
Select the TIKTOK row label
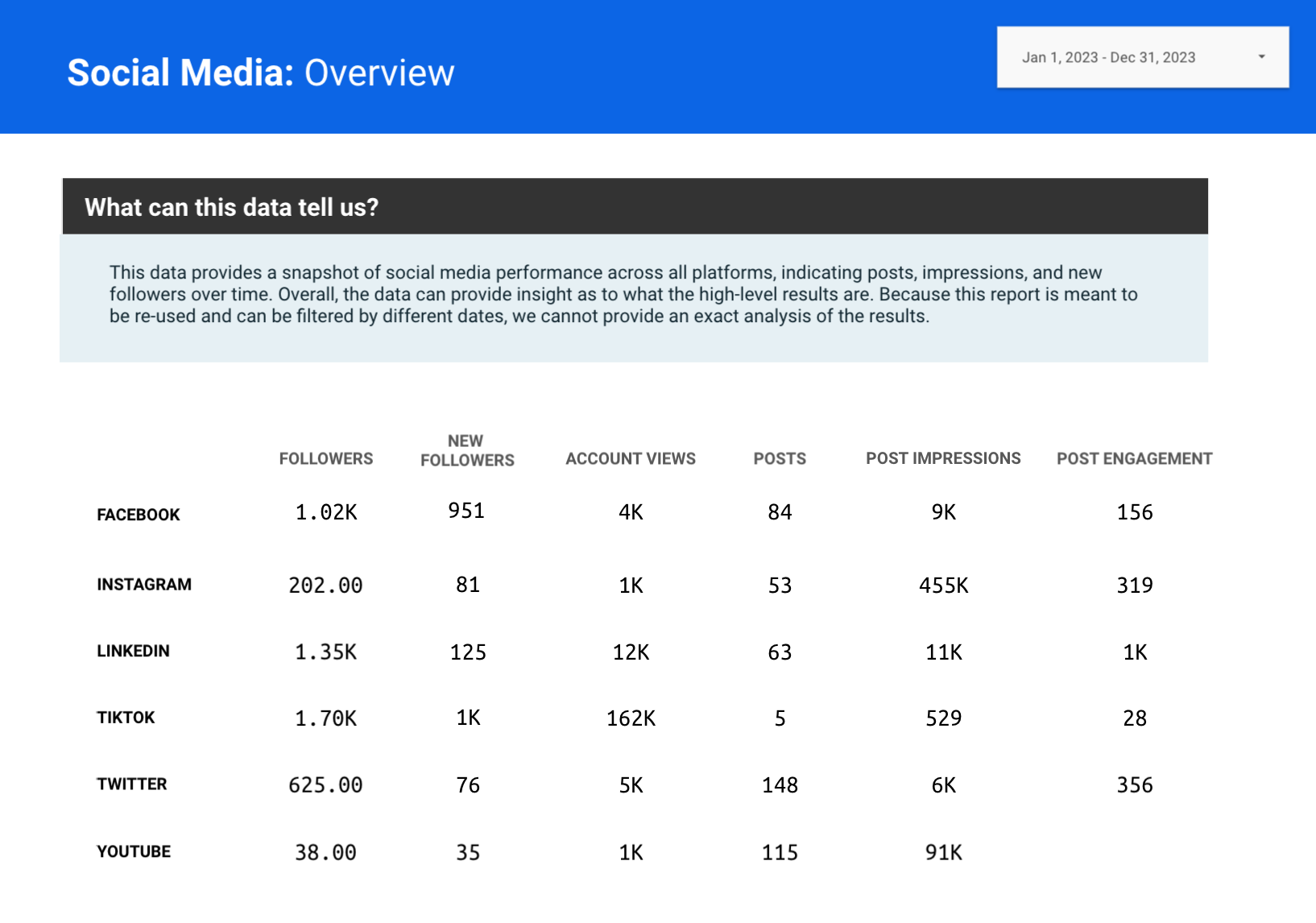126,718
